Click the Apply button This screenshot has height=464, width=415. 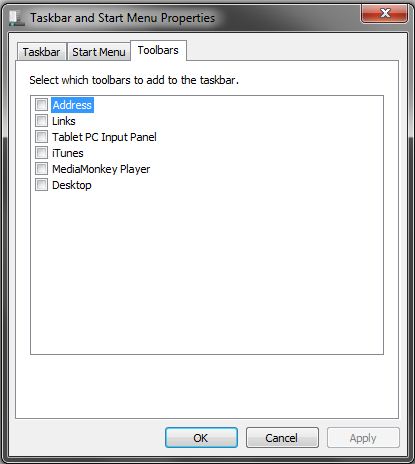pyautogui.click(x=363, y=438)
